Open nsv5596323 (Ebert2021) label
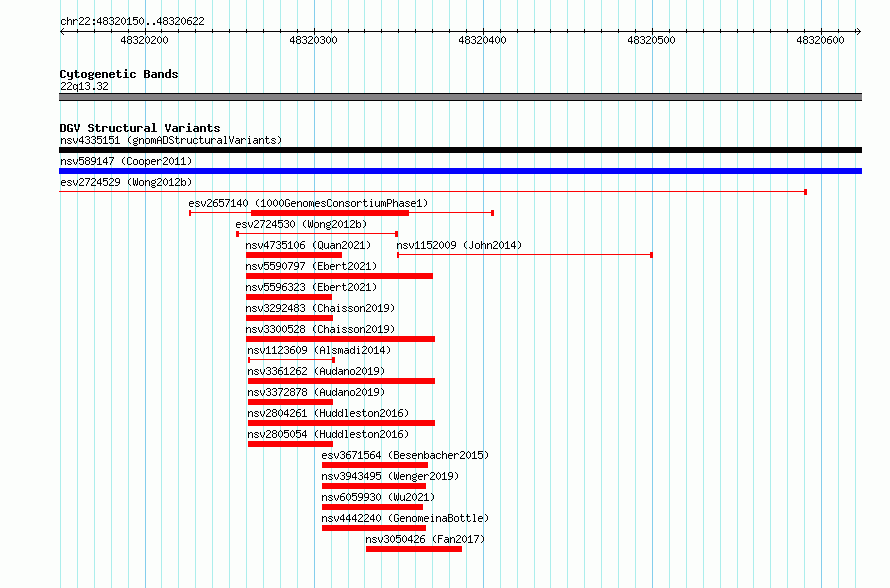The image size is (890, 588). pyautogui.click(x=311, y=287)
